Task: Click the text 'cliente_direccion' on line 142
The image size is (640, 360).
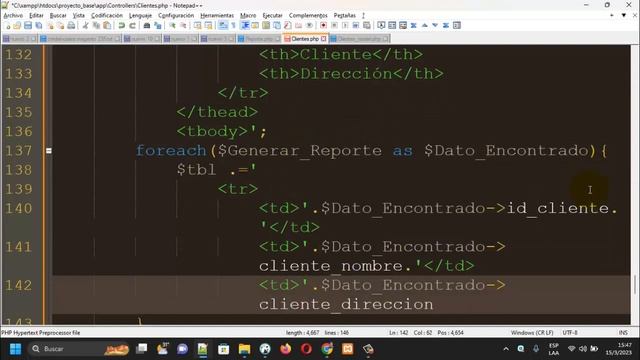Action: point(346,304)
